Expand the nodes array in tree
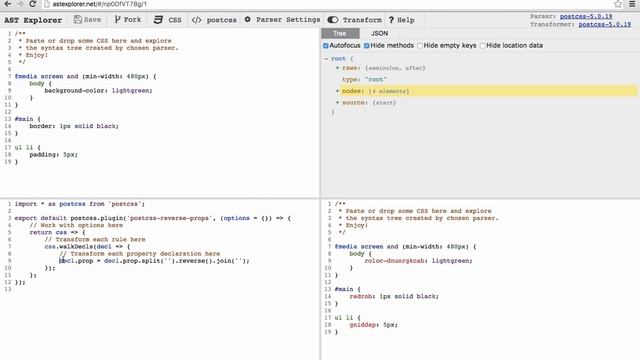 pyautogui.click(x=338, y=91)
